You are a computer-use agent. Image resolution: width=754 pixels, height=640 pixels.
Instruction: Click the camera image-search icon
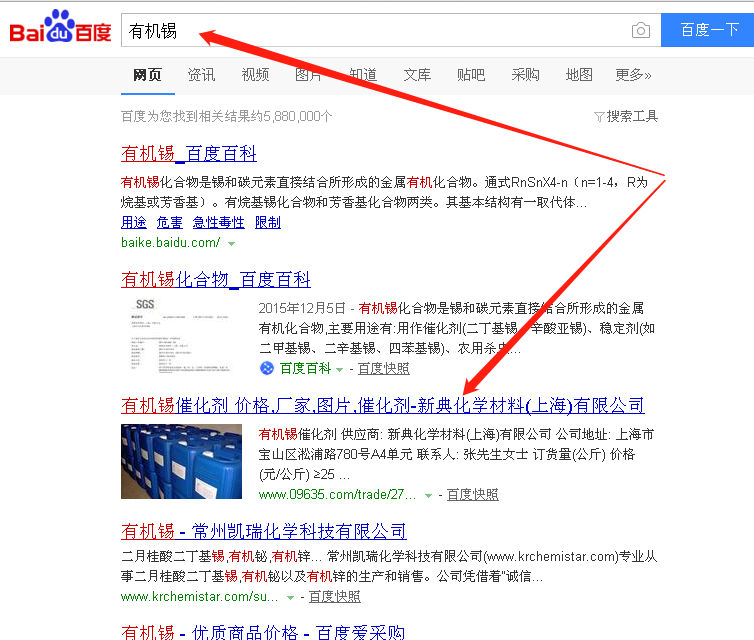(x=641, y=30)
